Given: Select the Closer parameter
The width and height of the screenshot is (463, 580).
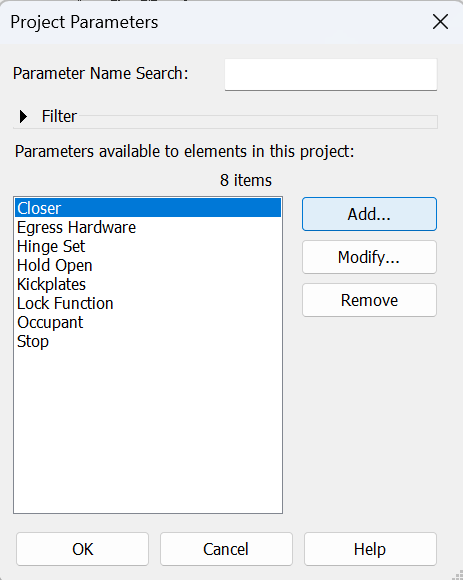Looking at the screenshot, I should tap(148, 208).
